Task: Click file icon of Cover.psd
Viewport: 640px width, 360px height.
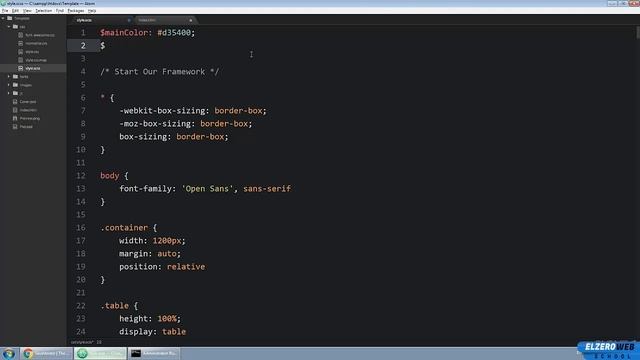Action: (x=15, y=102)
